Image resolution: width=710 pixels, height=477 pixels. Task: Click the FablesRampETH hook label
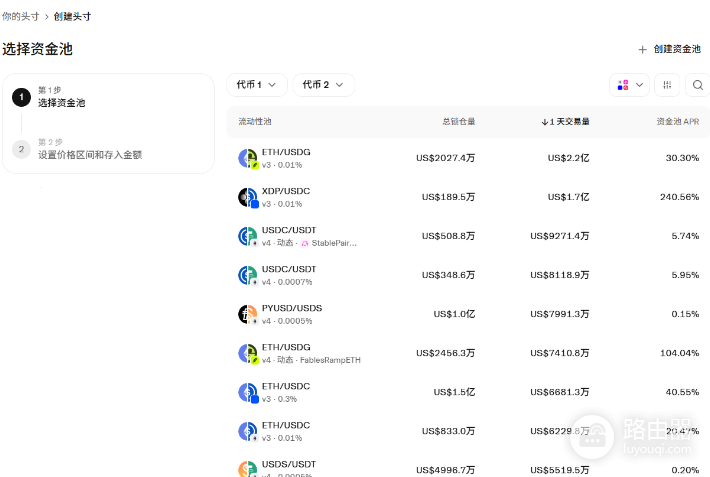pos(330,360)
